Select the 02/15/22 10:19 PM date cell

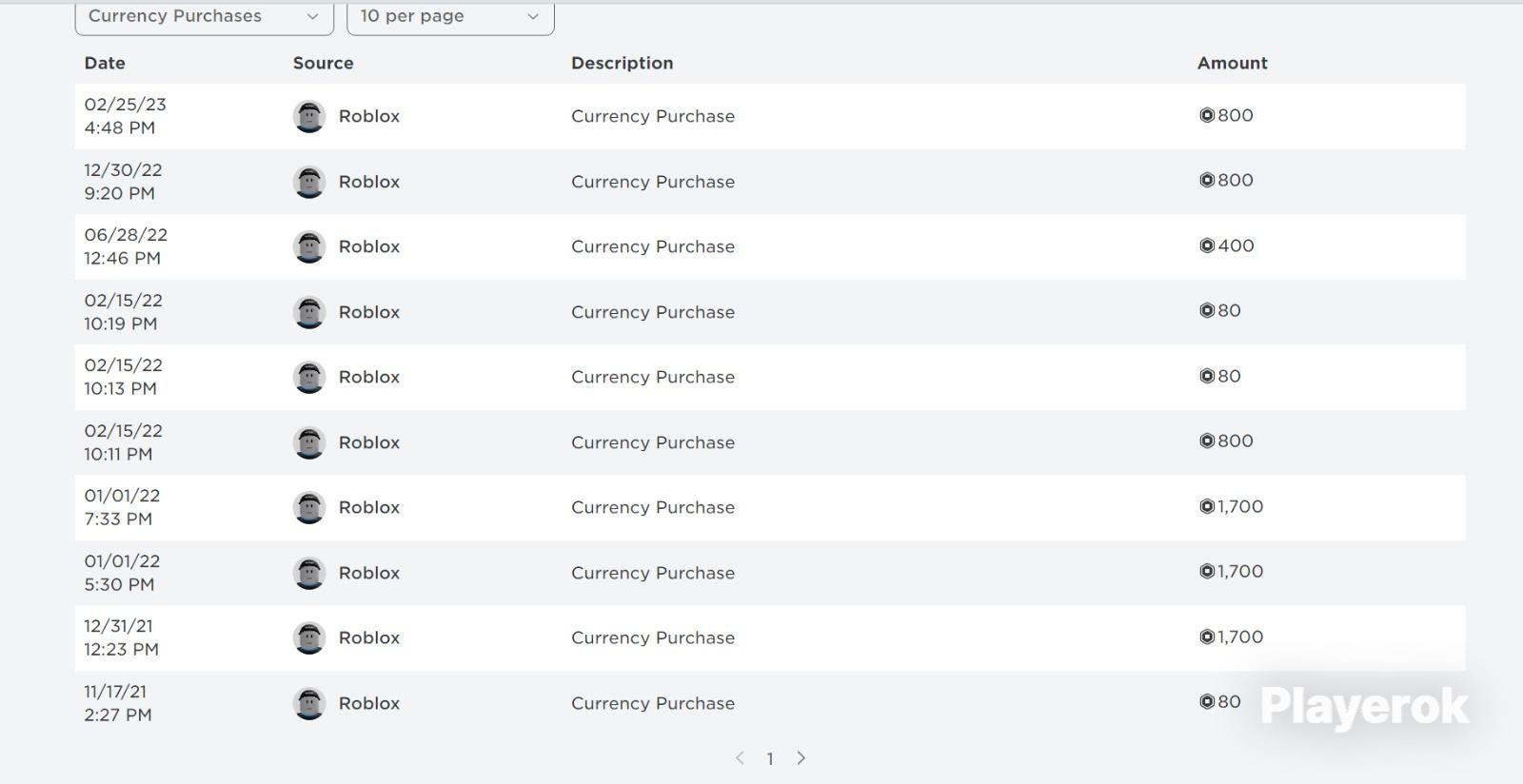click(x=124, y=312)
